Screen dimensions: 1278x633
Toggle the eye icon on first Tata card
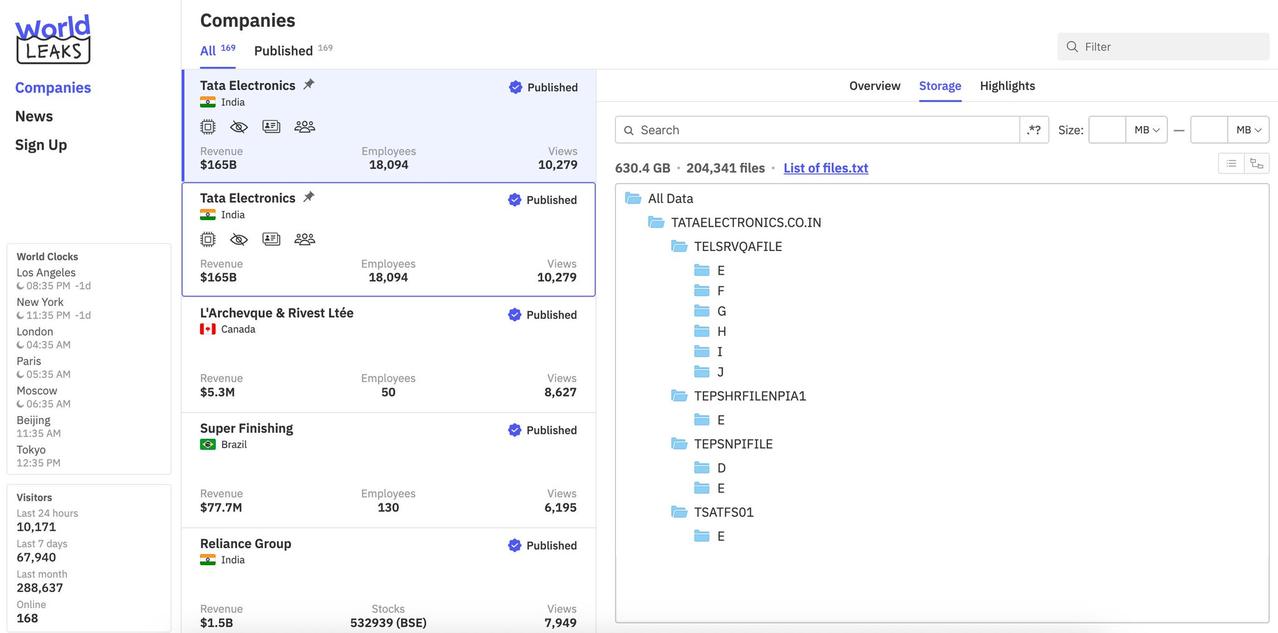(239, 127)
